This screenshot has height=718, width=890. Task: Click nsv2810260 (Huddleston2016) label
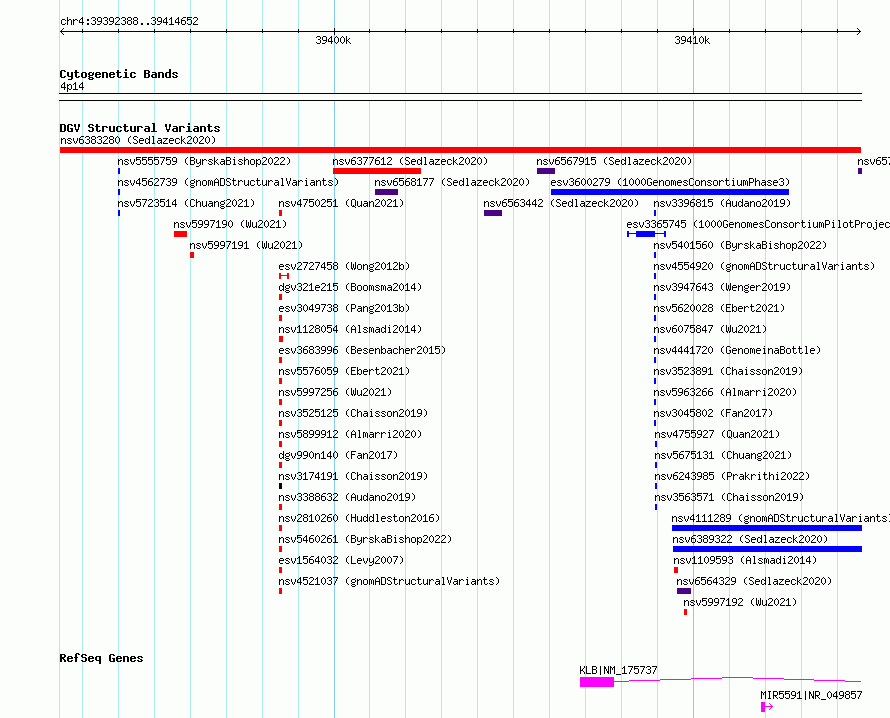coord(359,518)
